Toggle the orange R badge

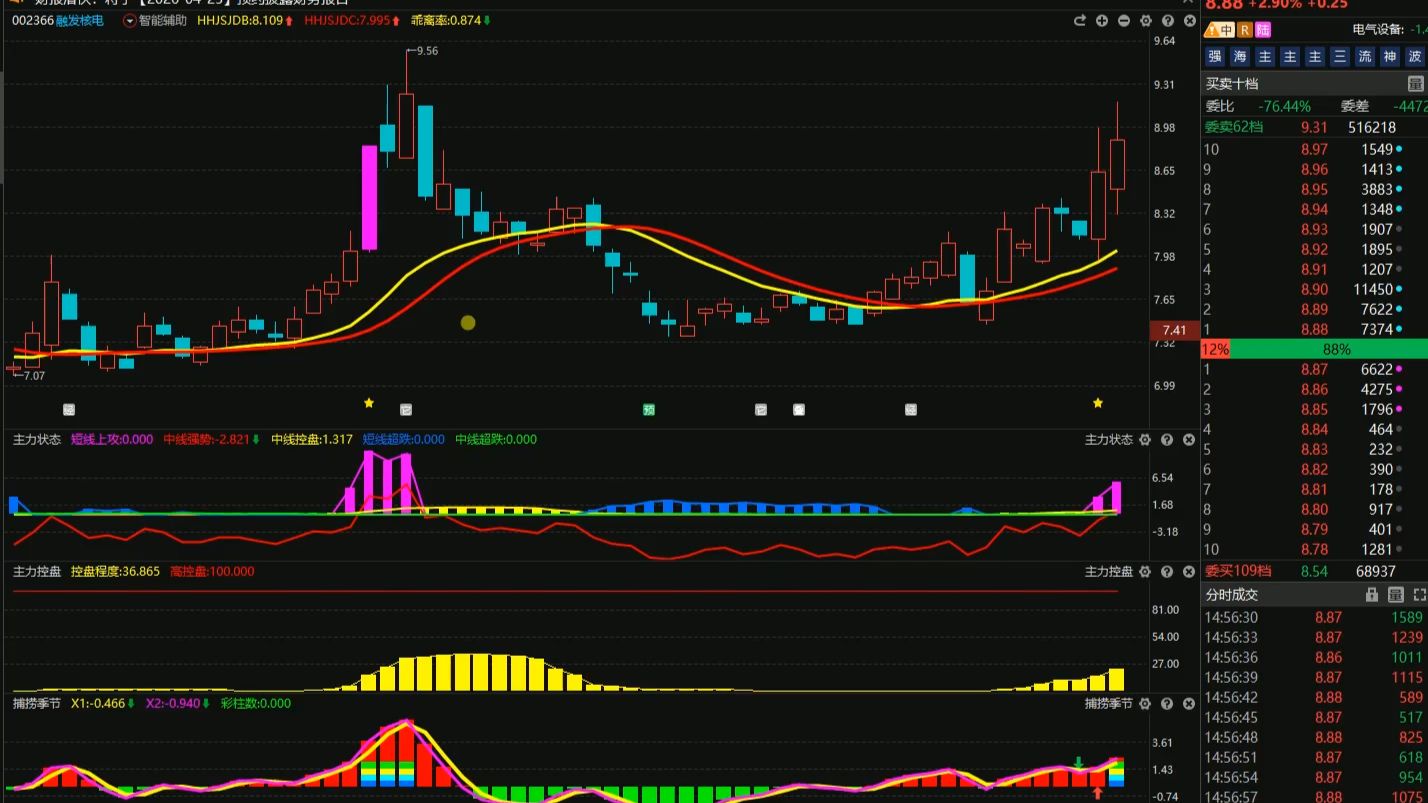1245,30
